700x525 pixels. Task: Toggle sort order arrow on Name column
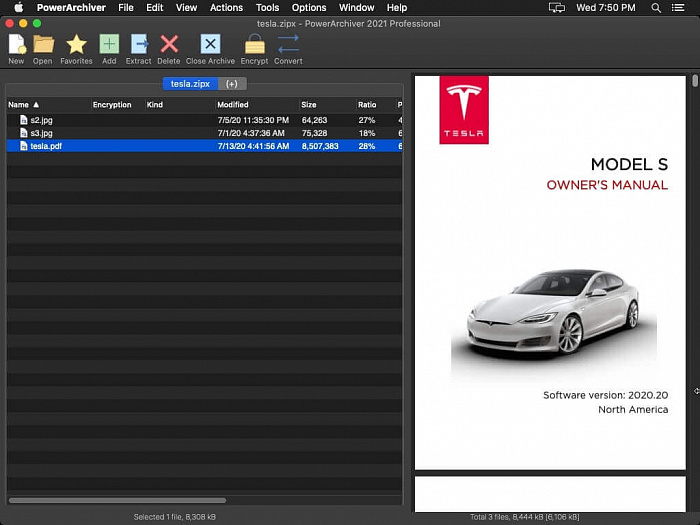pyautogui.click(x=36, y=105)
